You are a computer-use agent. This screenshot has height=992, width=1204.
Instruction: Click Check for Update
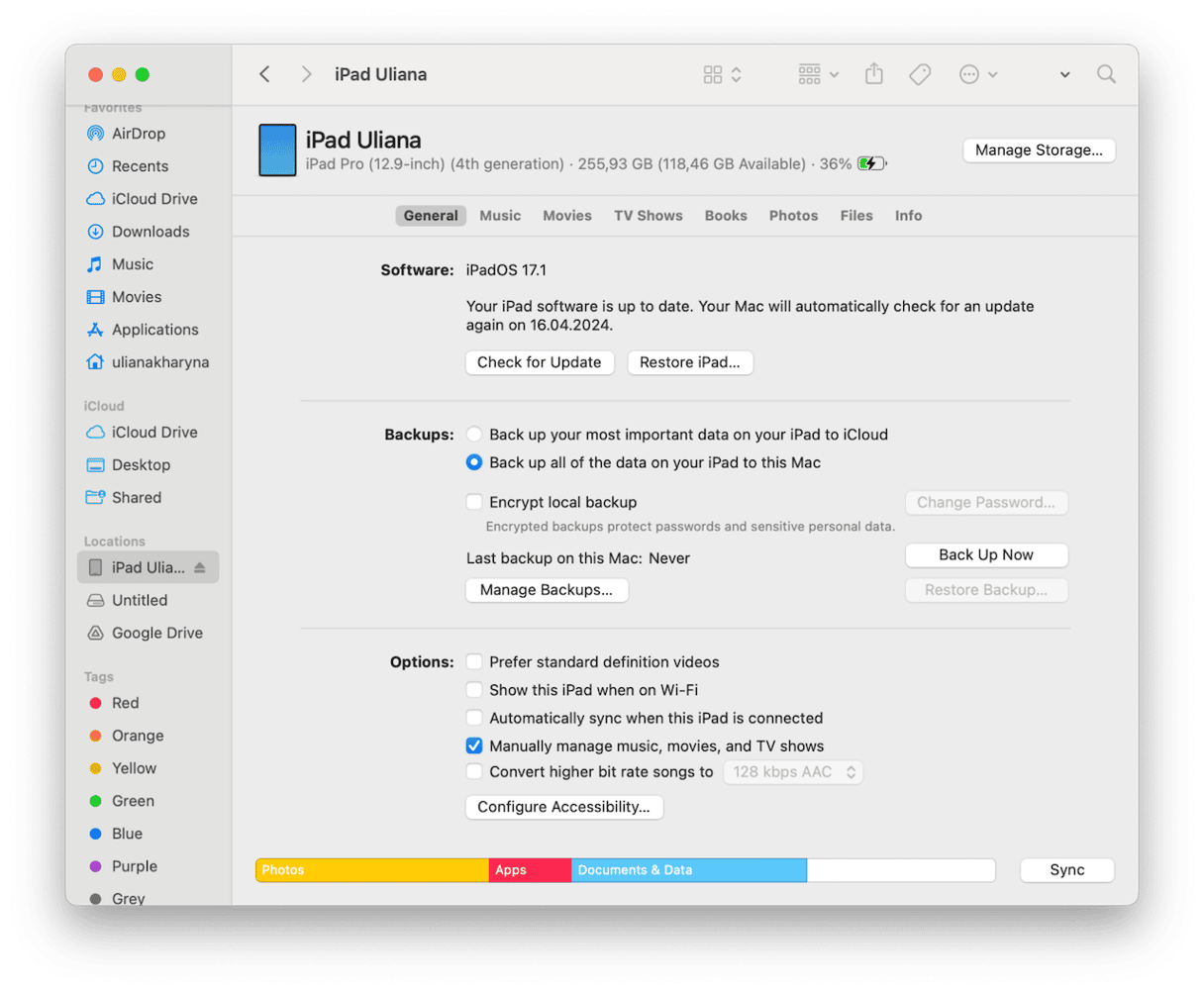(x=540, y=362)
